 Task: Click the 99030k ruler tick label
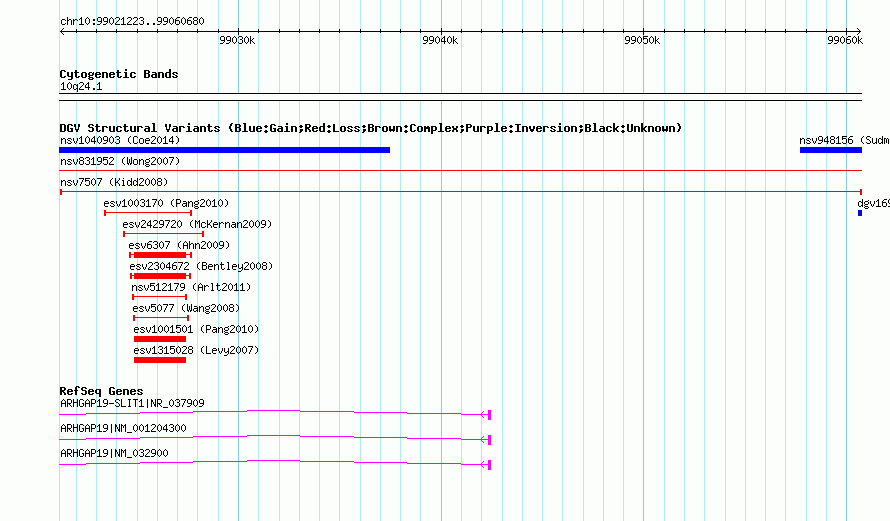click(x=237, y=40)
